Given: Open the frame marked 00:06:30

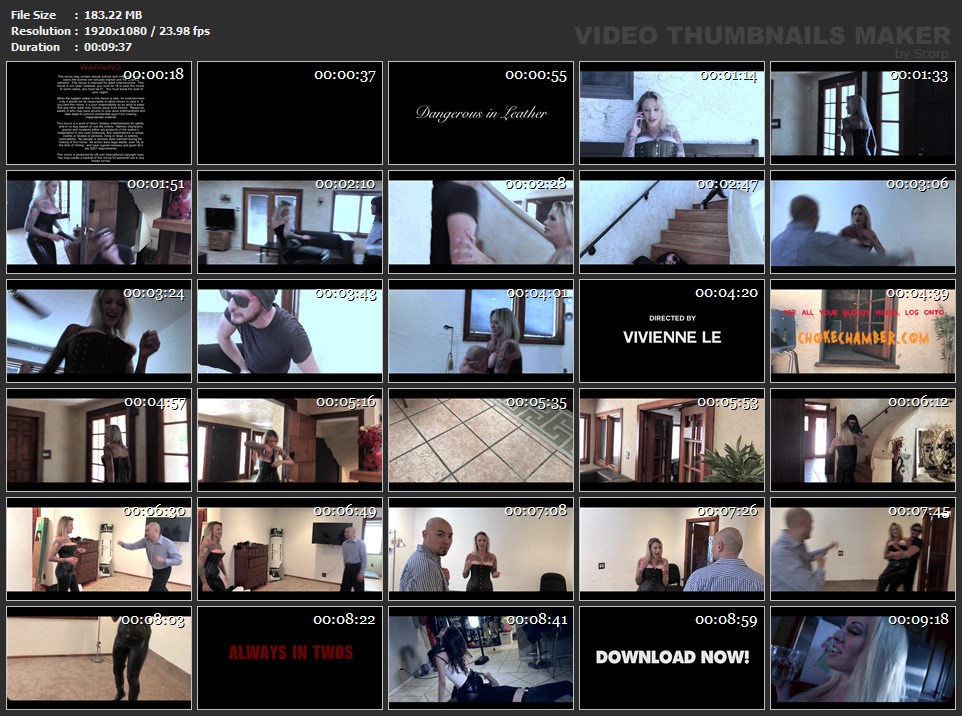Looking at the screenshot, I should (99, 549).
